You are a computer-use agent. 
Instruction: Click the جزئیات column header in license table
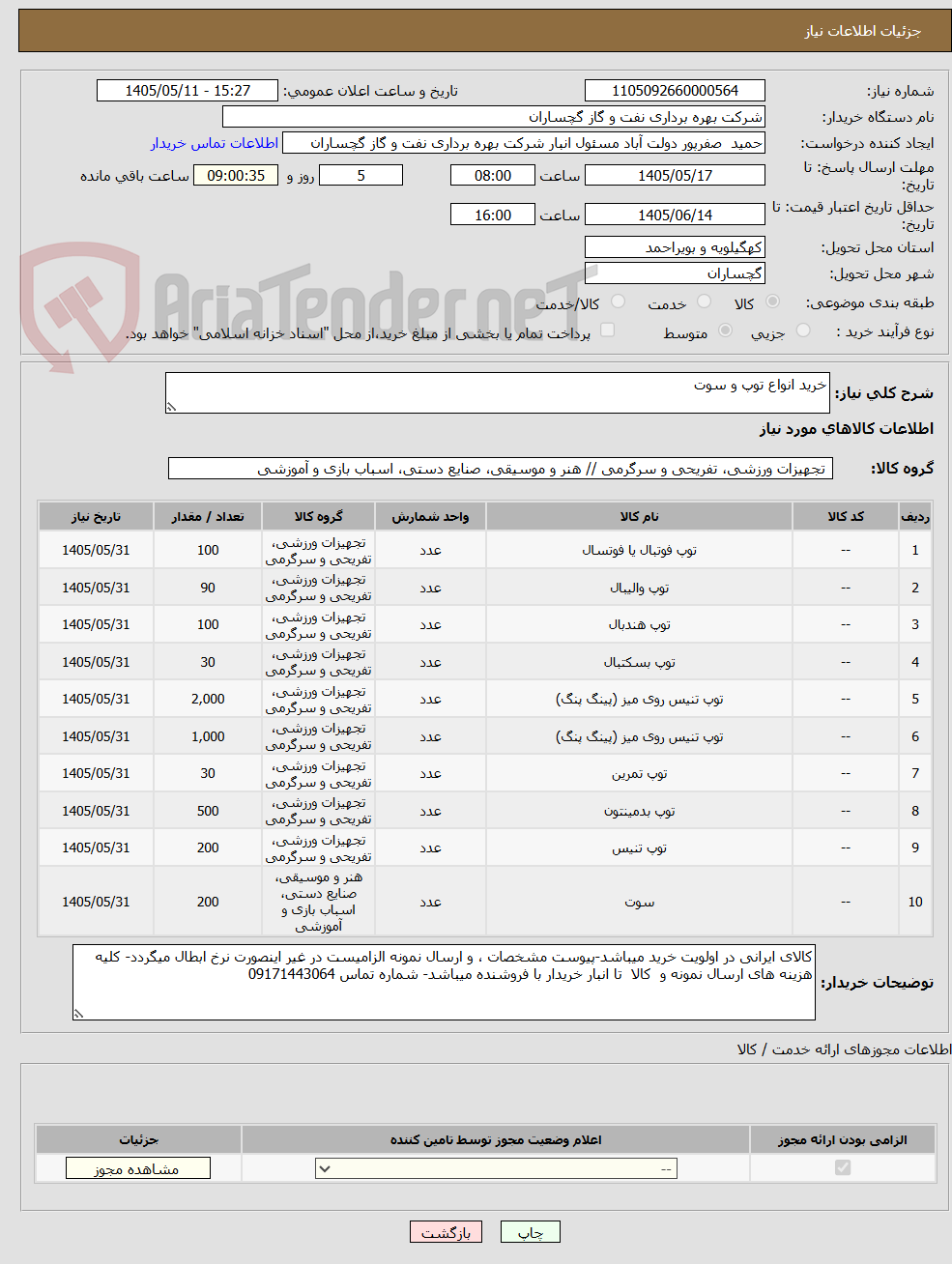coord(138,1139)
